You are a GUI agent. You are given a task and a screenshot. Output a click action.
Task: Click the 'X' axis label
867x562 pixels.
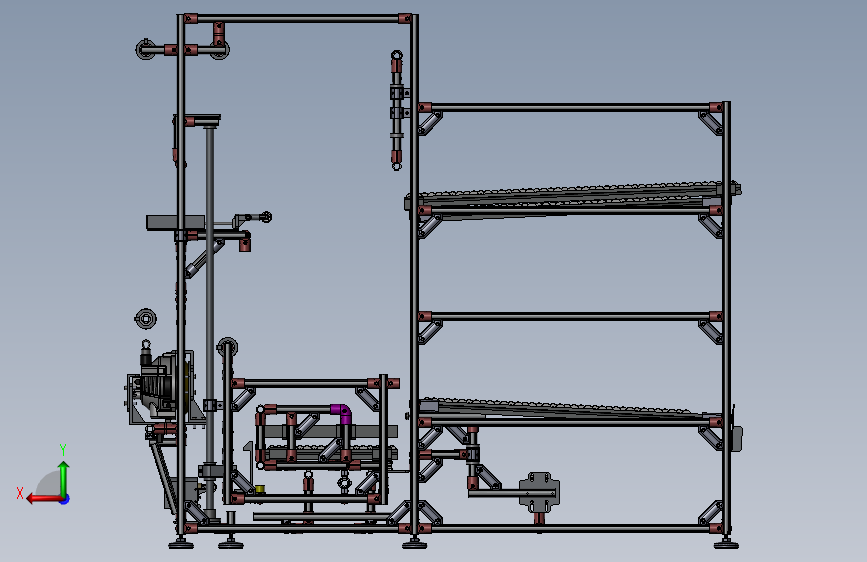(x=20, y=493)
